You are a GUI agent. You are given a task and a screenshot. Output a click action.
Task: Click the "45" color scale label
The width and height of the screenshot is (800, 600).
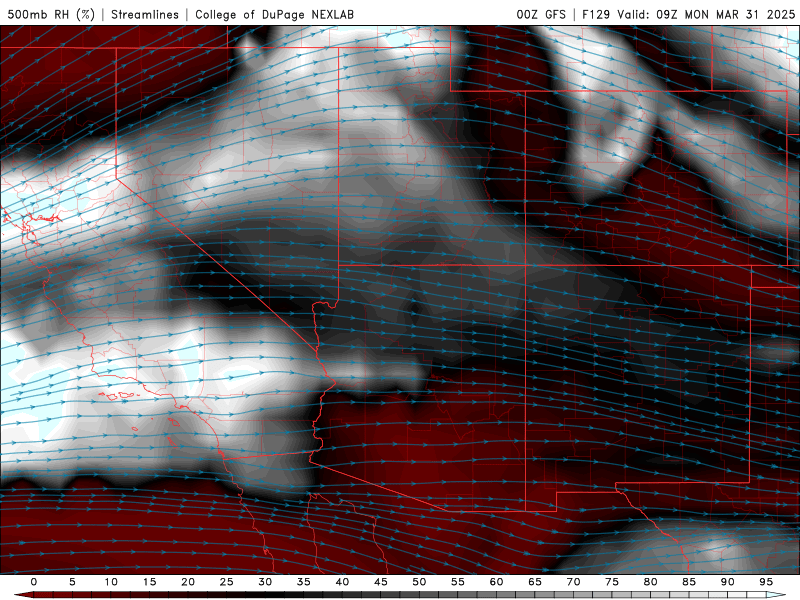[381, 582]
